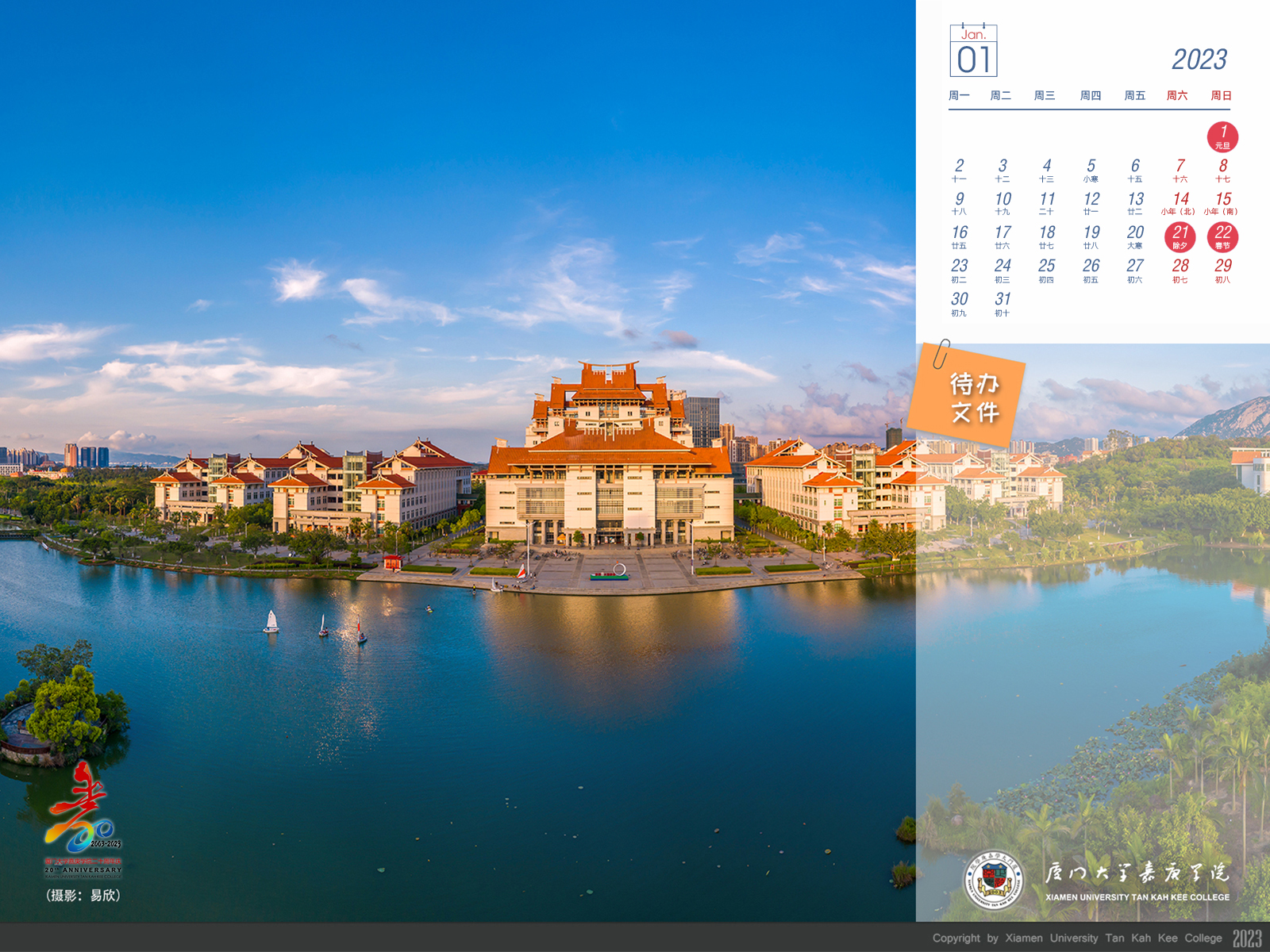Select January 20 labeled 大寒
Image resolution: width=1270 pixels, height=952 pixels.
(x=1135, y=236)
